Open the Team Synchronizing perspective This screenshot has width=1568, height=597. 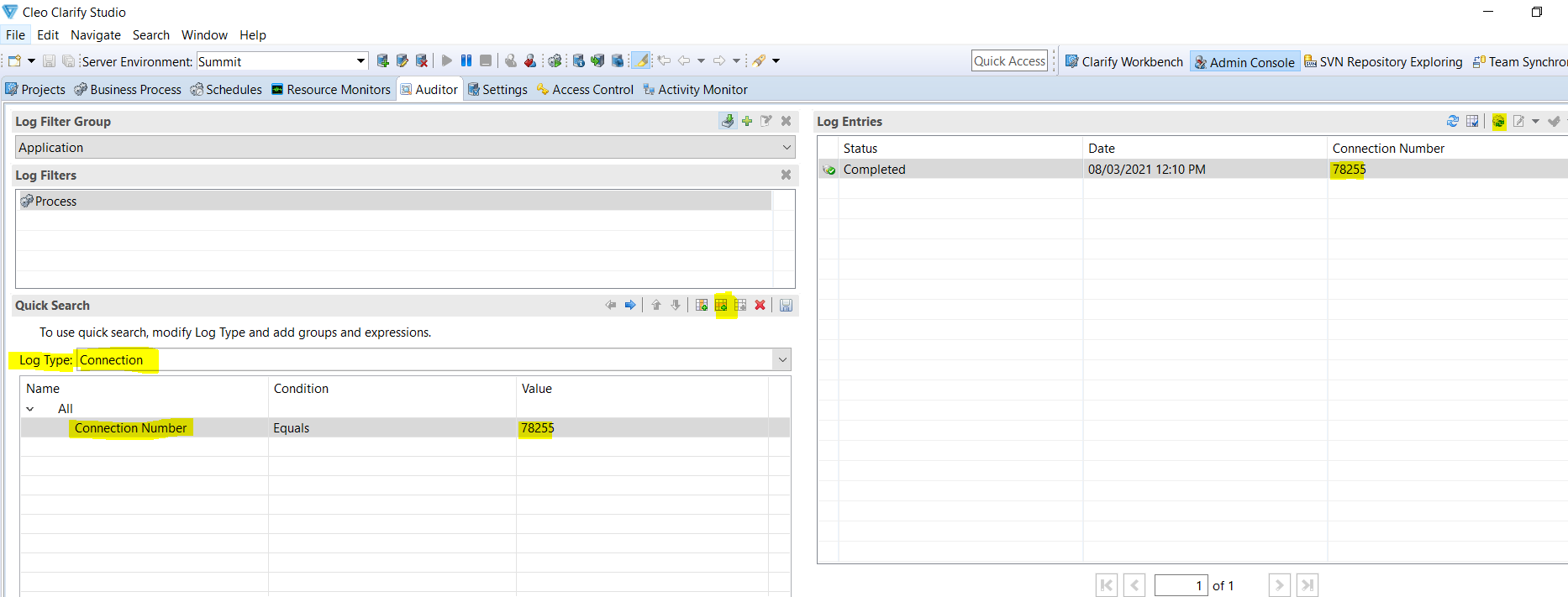tap(1520, 61)
